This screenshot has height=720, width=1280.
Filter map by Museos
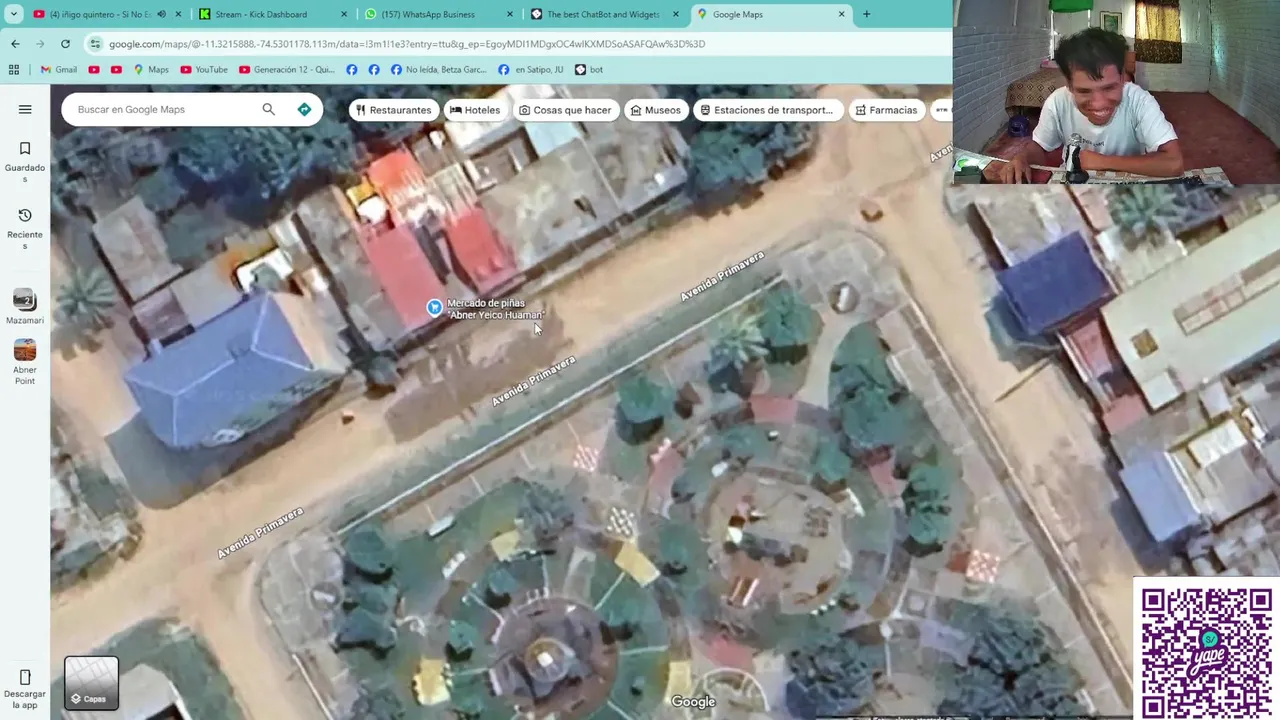point(655,110)
